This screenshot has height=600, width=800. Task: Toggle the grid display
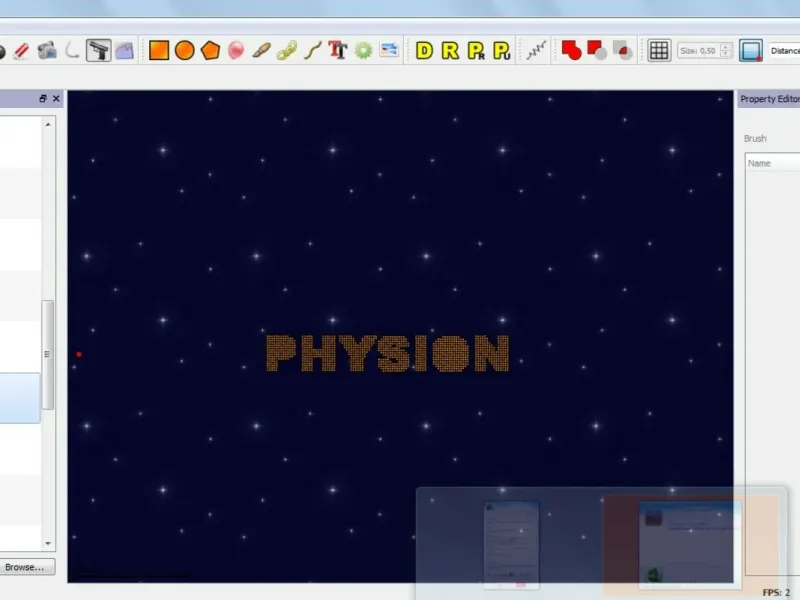pyautogui.click(x=659, y=51)
